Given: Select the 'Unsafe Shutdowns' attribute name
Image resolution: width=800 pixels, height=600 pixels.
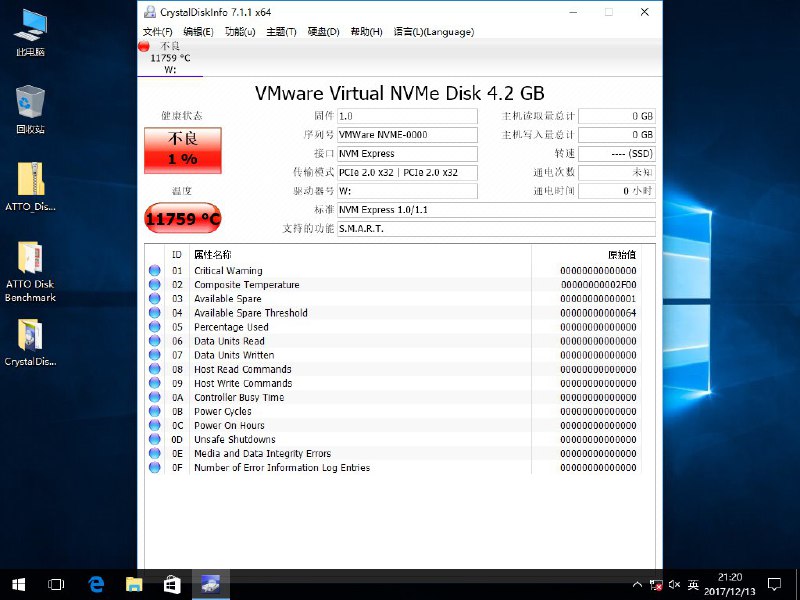Looking at the screenshot, I should point(235,439).
